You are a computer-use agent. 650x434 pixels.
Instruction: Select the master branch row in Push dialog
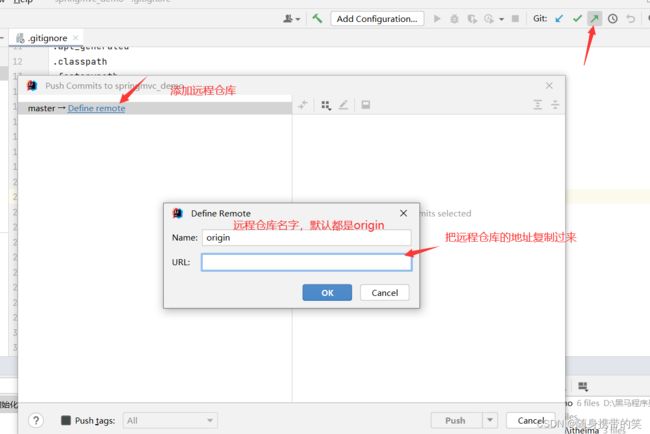point(155,108)
